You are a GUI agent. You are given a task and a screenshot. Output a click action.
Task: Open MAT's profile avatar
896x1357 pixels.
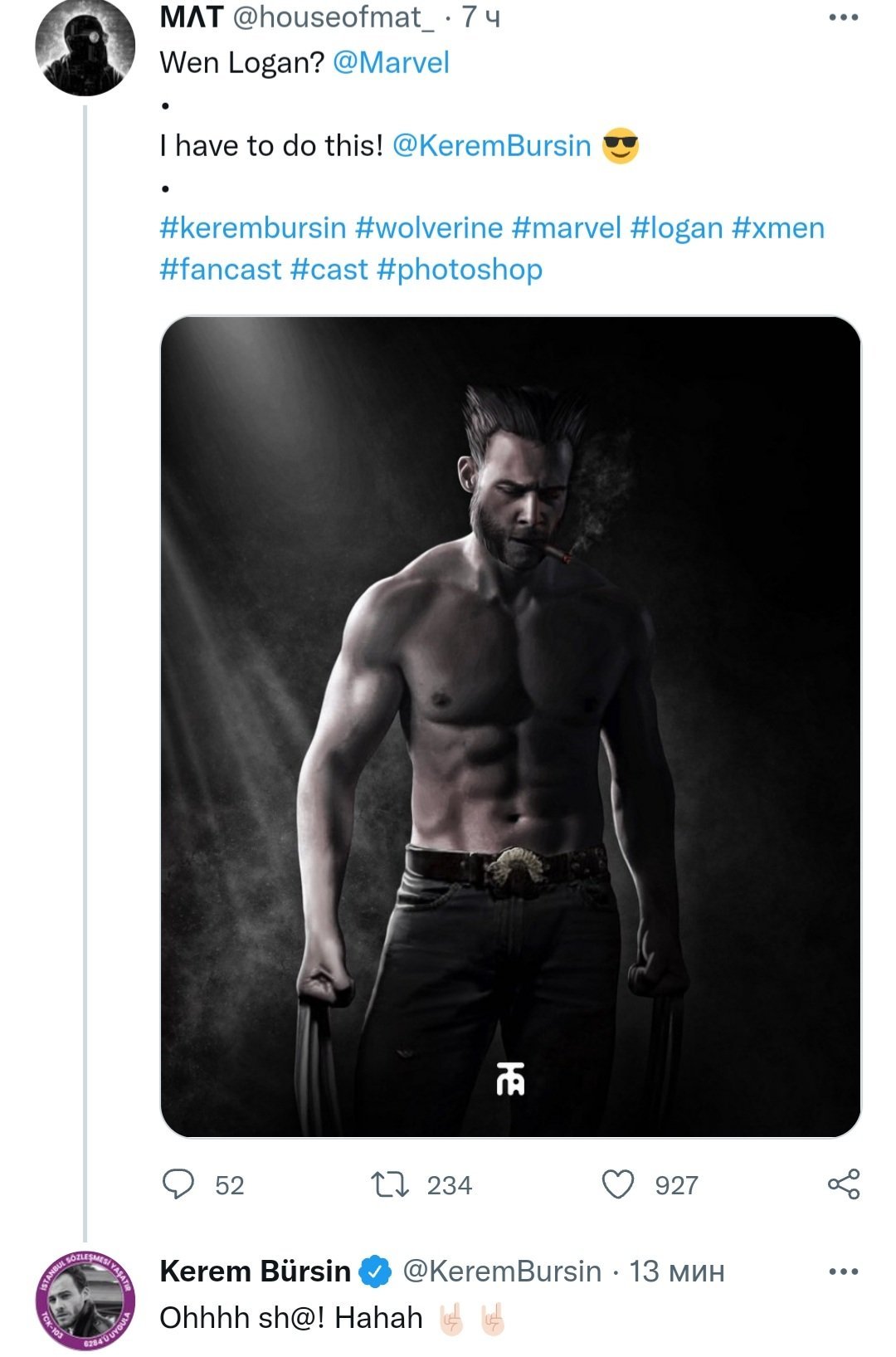tap(85, 47)
